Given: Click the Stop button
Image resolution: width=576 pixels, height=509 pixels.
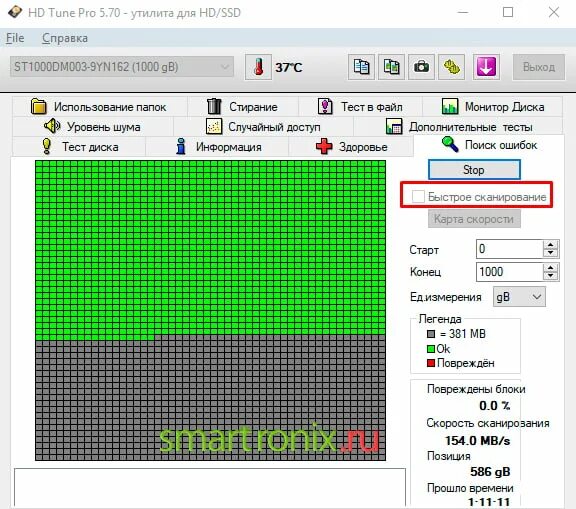Looking at the screenshot, I should pyautogui.click(x=474, y=170).
